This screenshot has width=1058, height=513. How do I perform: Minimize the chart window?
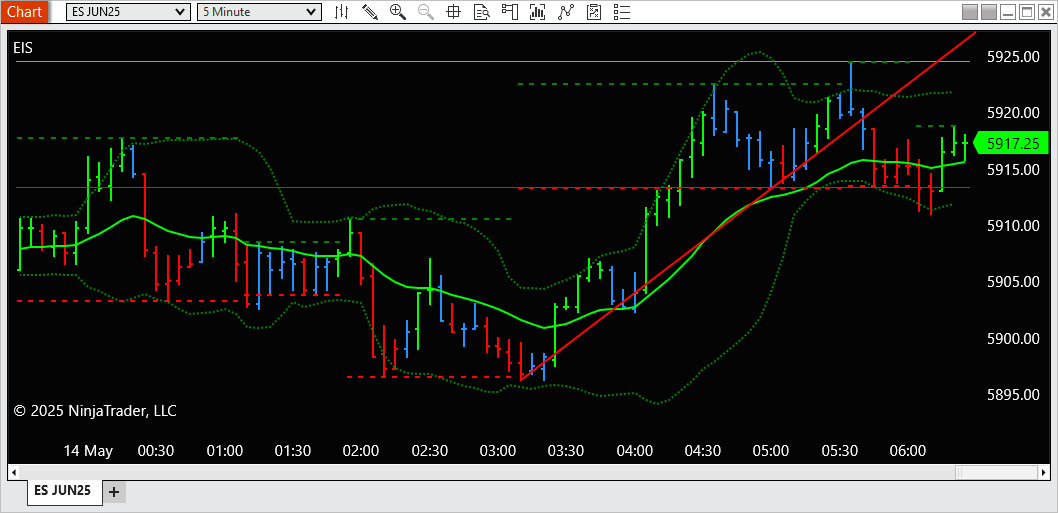(x=1008, y=11)
